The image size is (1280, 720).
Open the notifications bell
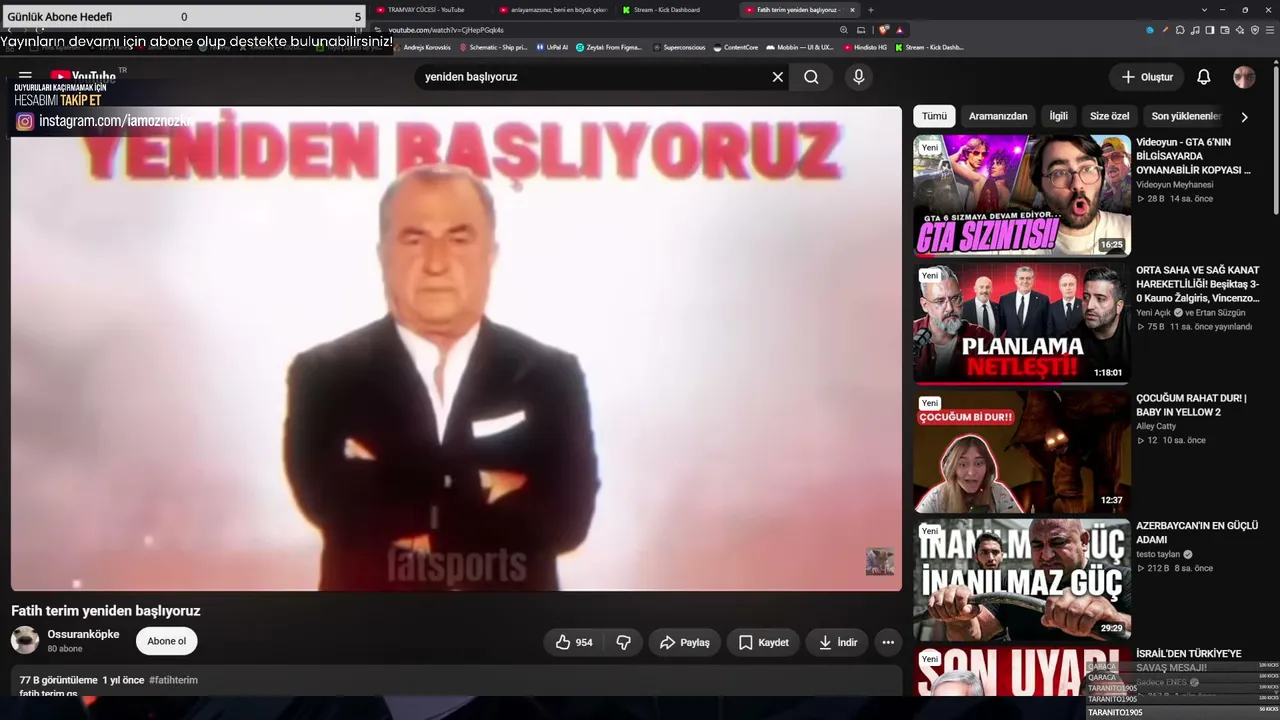coord(1204,77)
